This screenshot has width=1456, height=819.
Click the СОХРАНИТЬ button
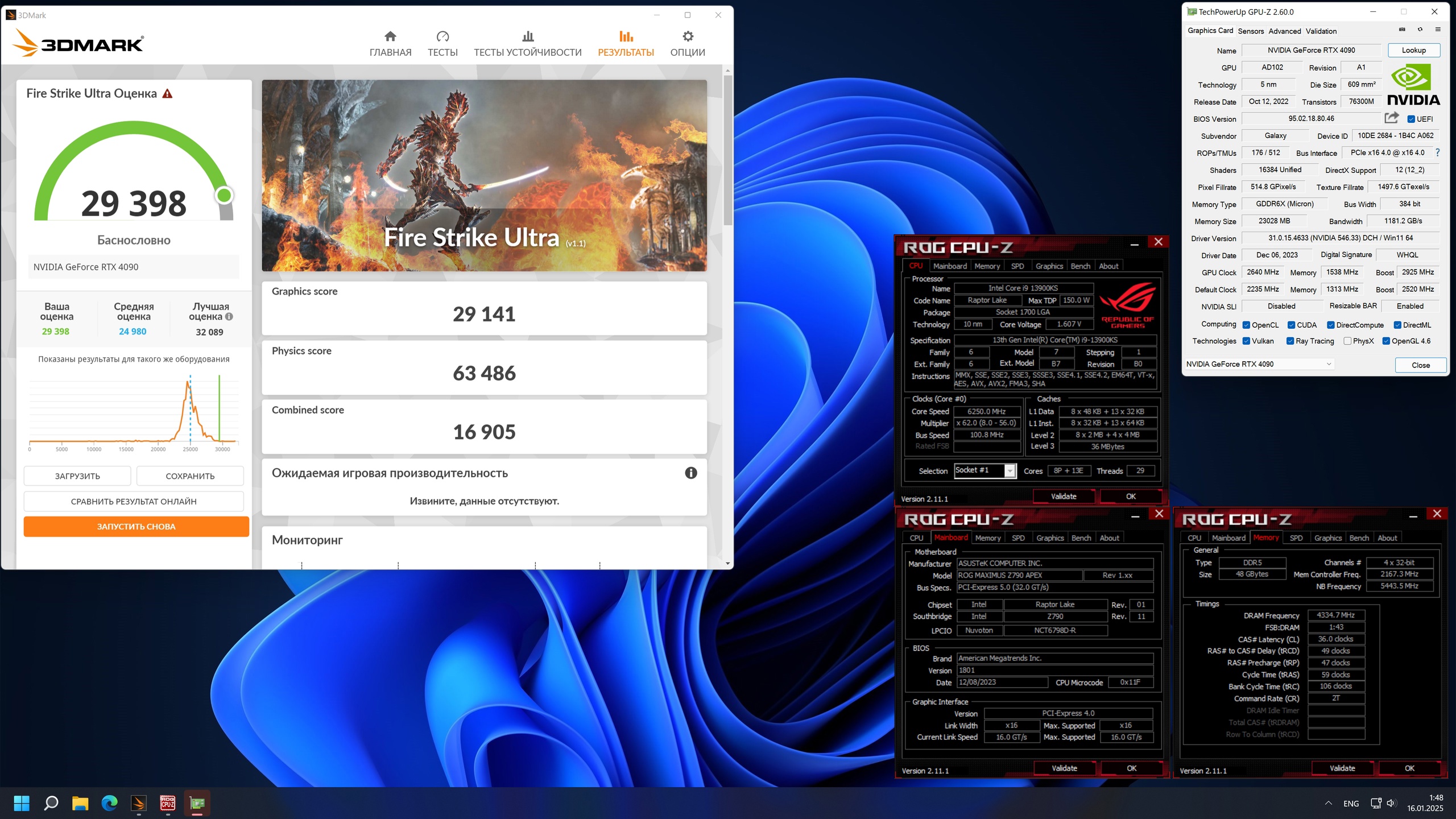pyautogui.click(x=190, y=476)
